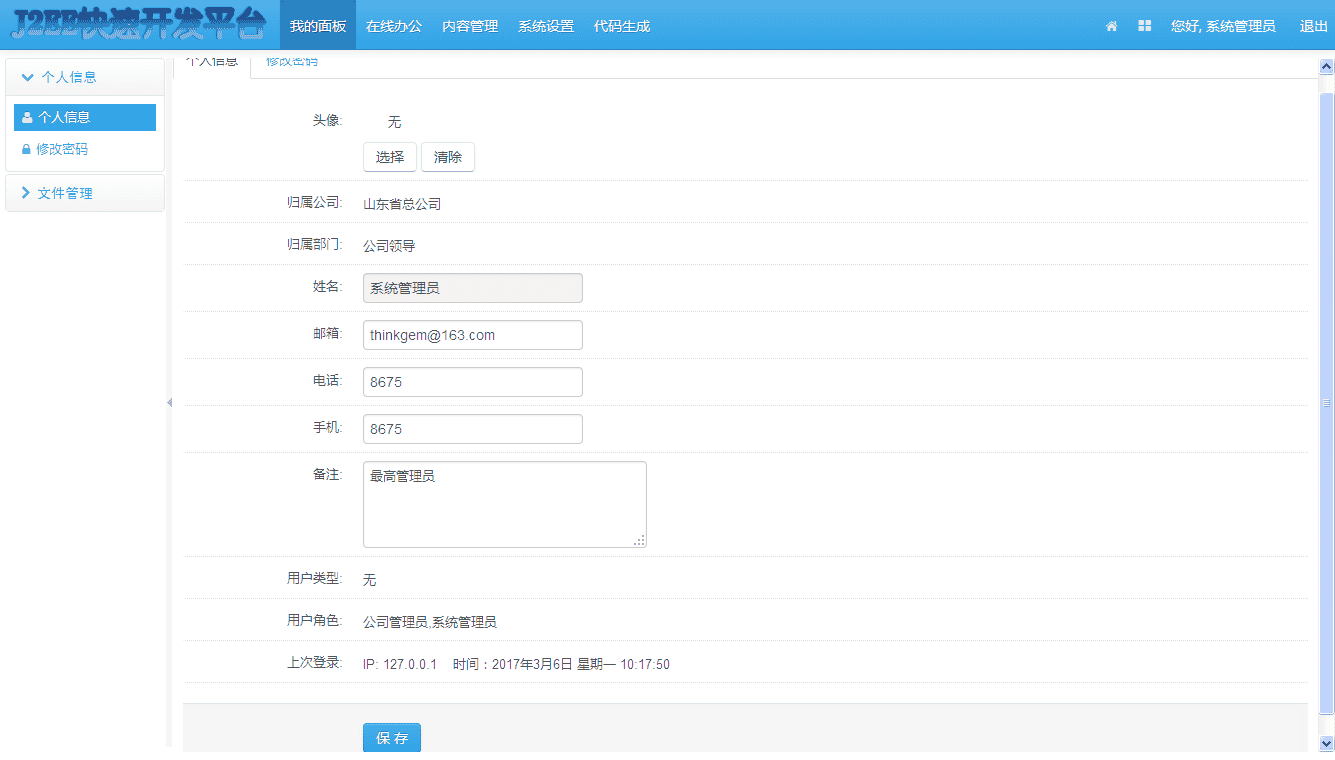This screenshot has height=760, width=1335.
Task: Click the home icon in the top bar
Action: [1111, 26]
